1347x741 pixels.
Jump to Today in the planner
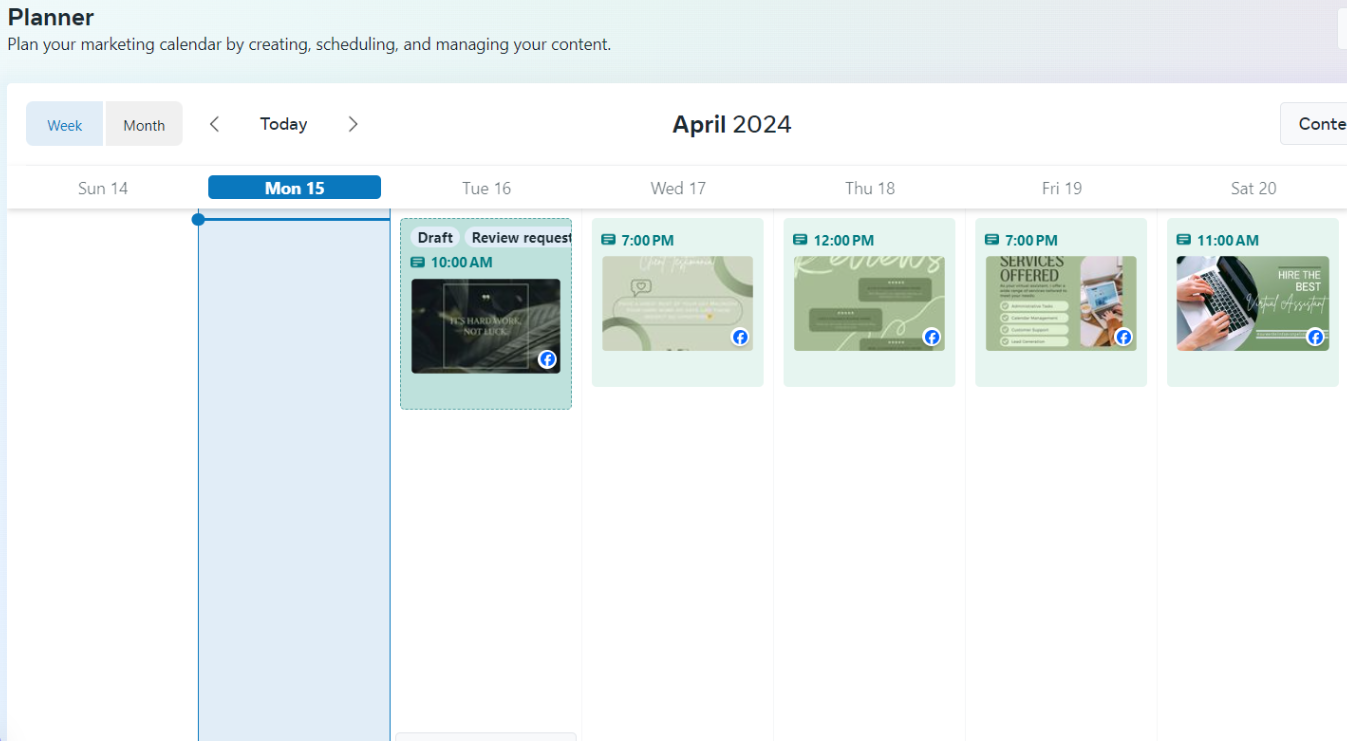284,124
